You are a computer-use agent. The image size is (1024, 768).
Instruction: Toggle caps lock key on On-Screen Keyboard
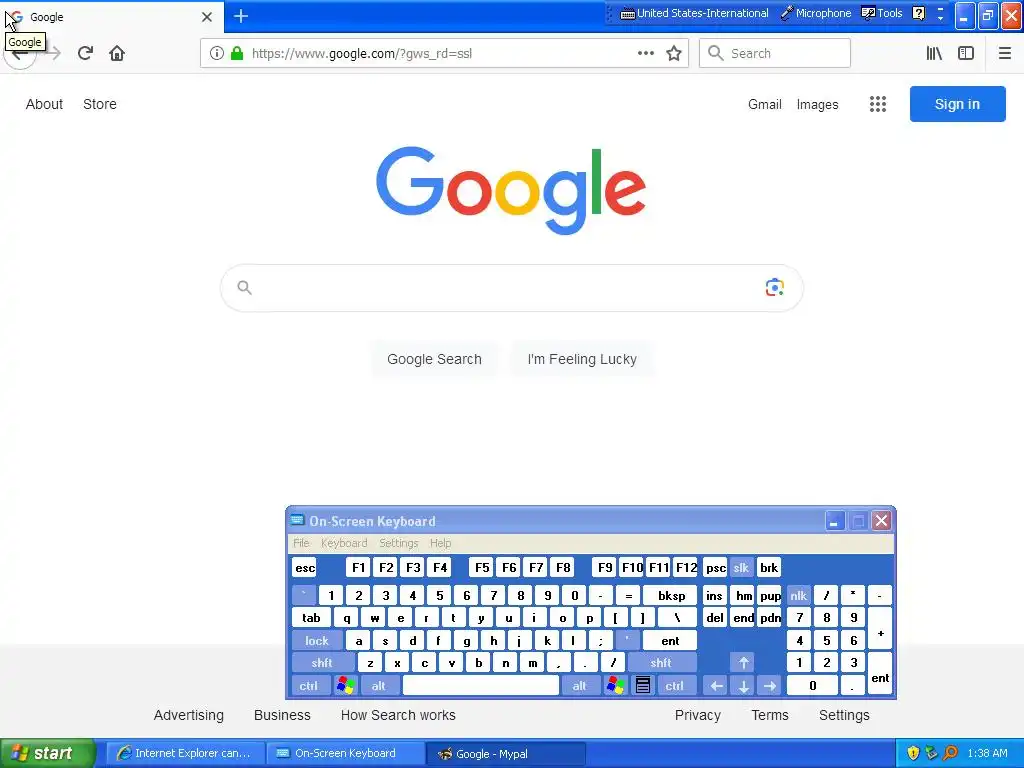[x=317, y=641]
